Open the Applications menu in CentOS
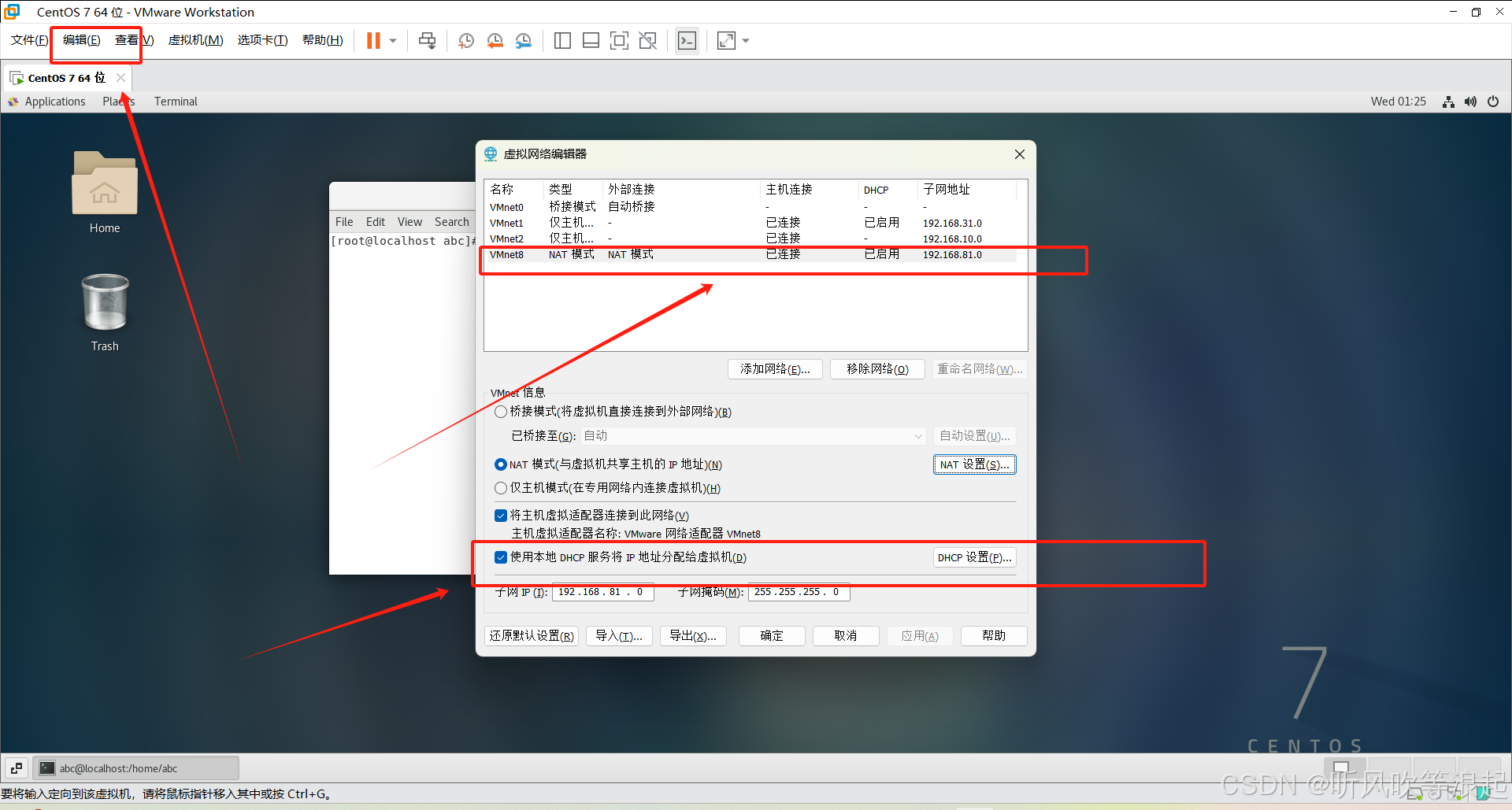 [x=54, y=102]
